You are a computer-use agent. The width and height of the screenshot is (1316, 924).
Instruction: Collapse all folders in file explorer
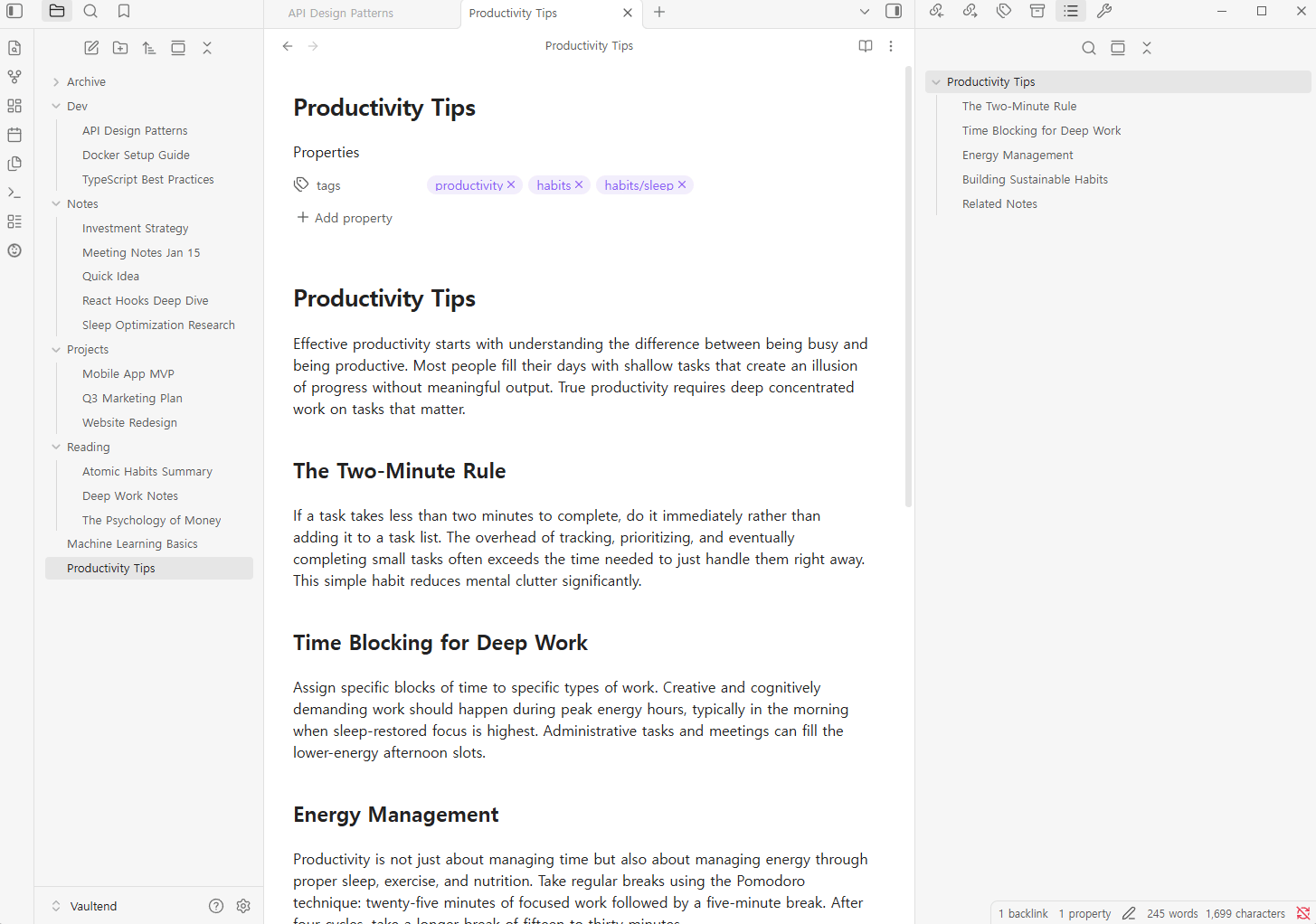click(207, 48)
